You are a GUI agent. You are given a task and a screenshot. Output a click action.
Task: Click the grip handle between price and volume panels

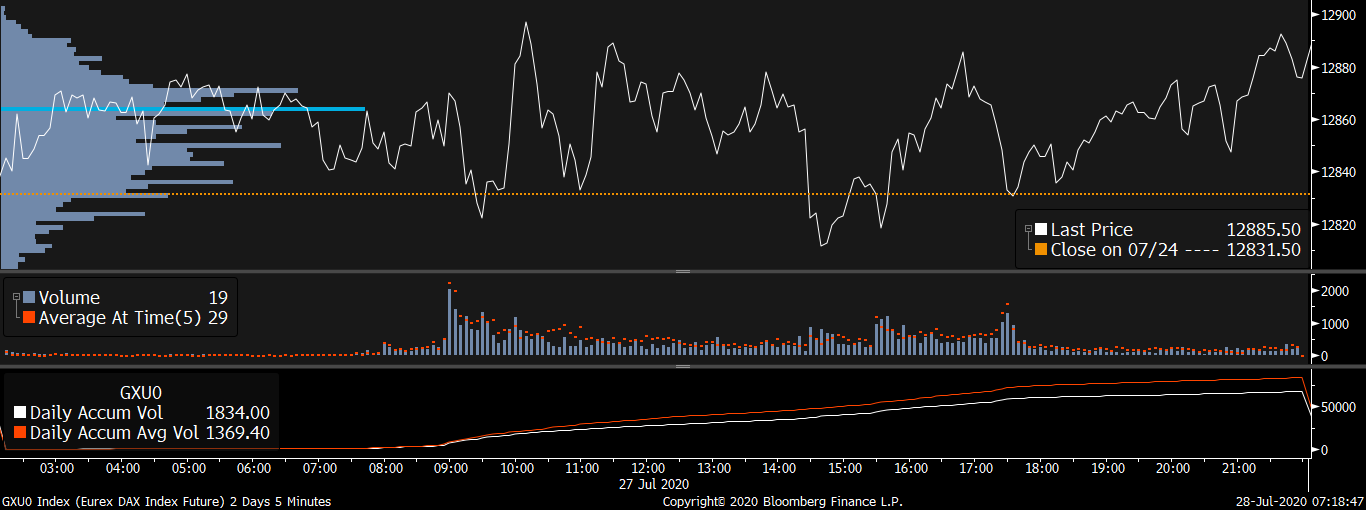click(x=684, y=271)
